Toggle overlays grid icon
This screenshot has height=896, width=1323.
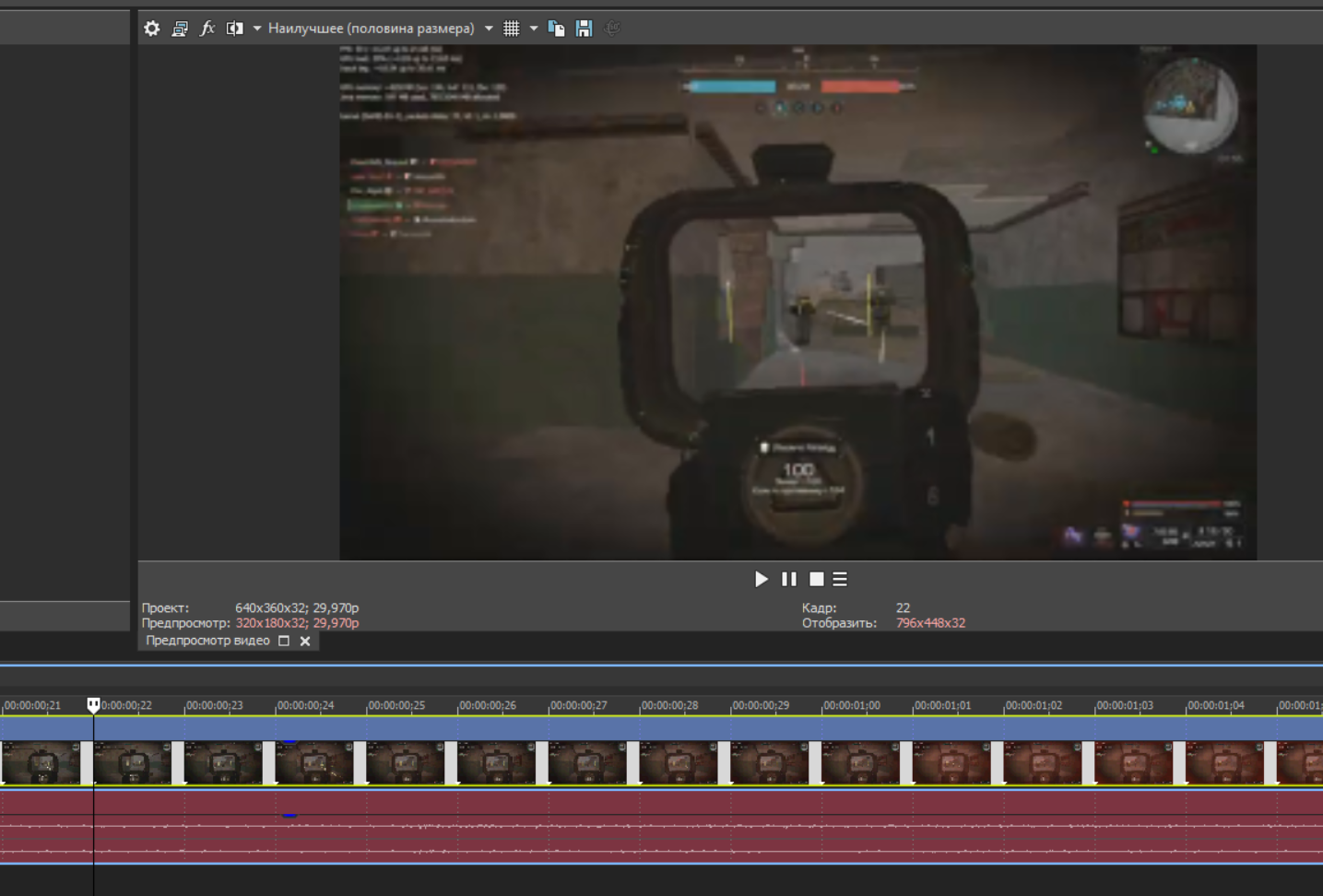point(512,29)
